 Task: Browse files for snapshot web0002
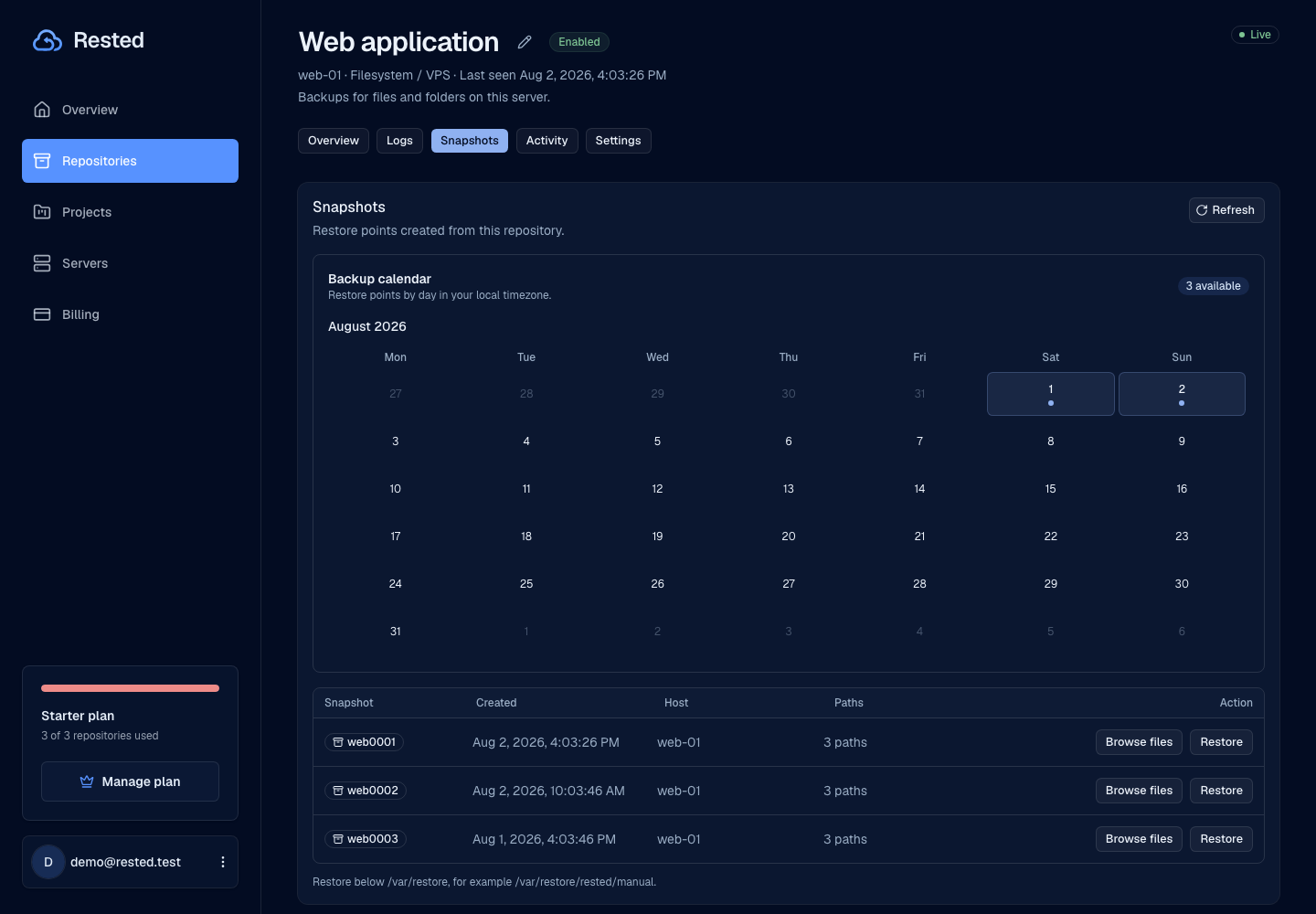pyautogui.click(x=1139, y=791)
